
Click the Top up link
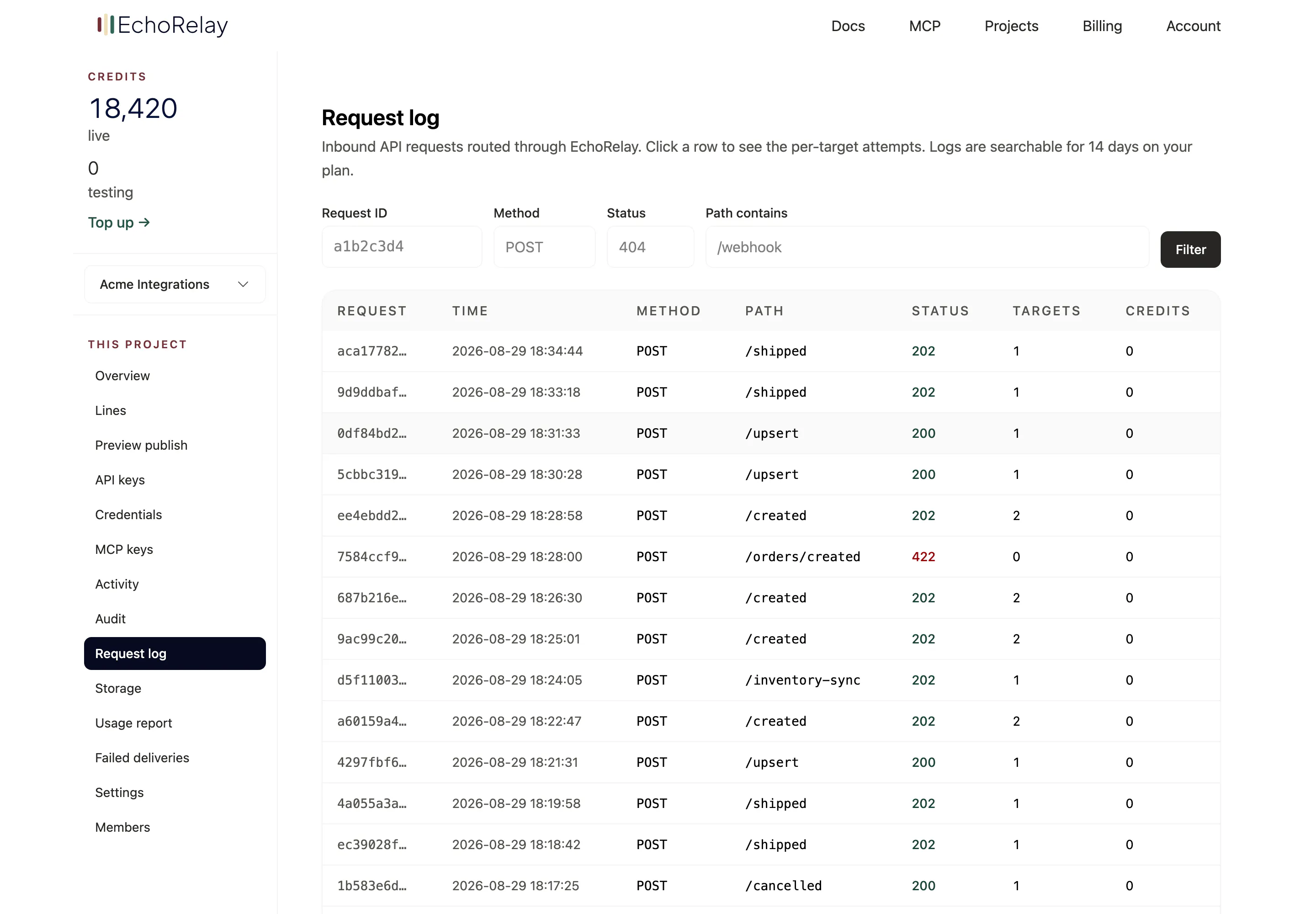[118, 222]
